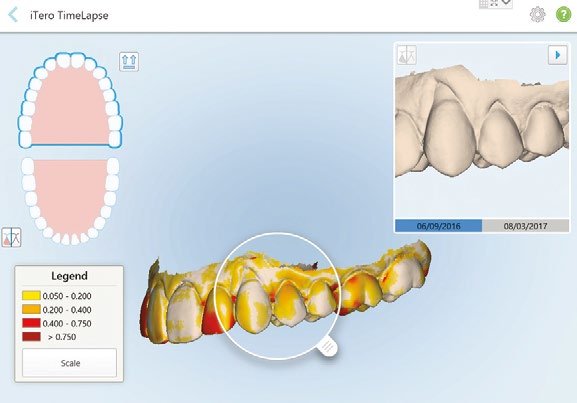
Task: Open the green help question mark
Action: [563, 15]
